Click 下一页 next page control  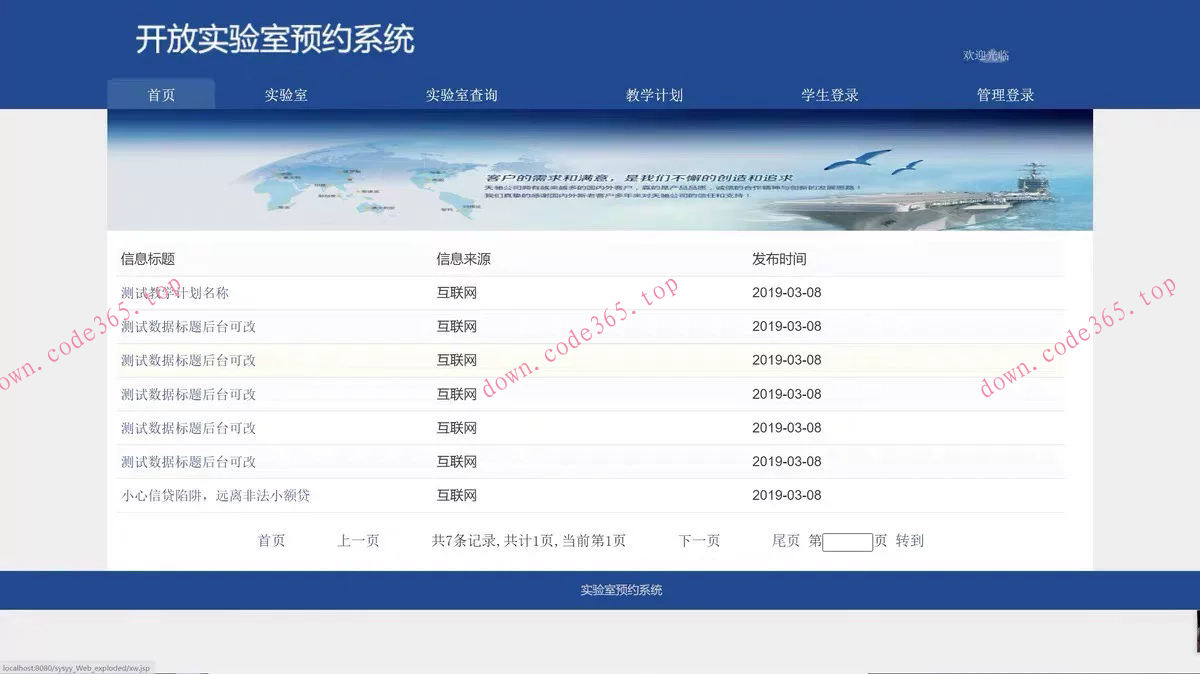pyautogui.click(x=697, y=540)
